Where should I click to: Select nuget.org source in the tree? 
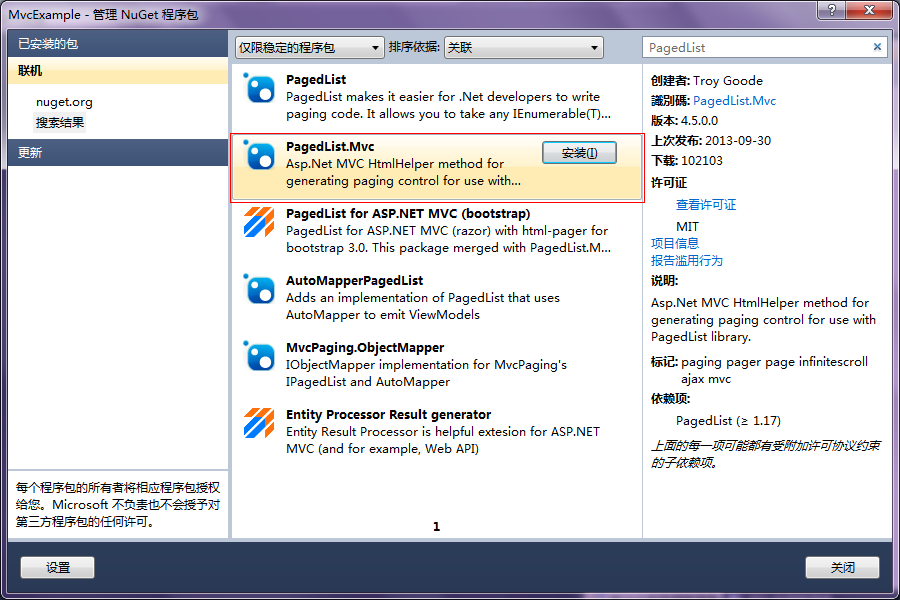coord(64,102)
